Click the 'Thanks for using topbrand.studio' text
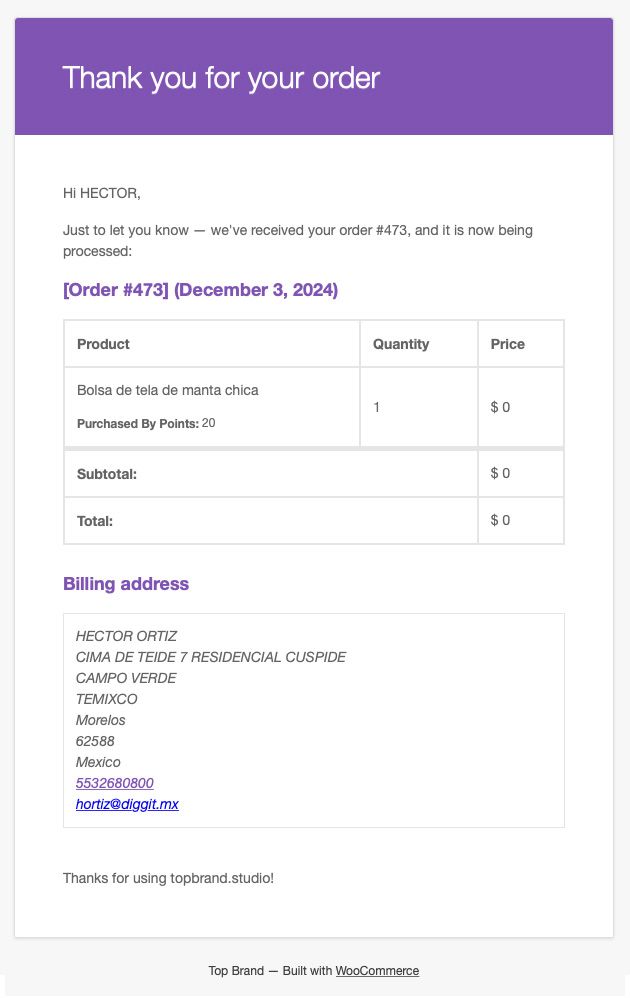The width and height of the screenshot is (630, 998). pos(168,878)
